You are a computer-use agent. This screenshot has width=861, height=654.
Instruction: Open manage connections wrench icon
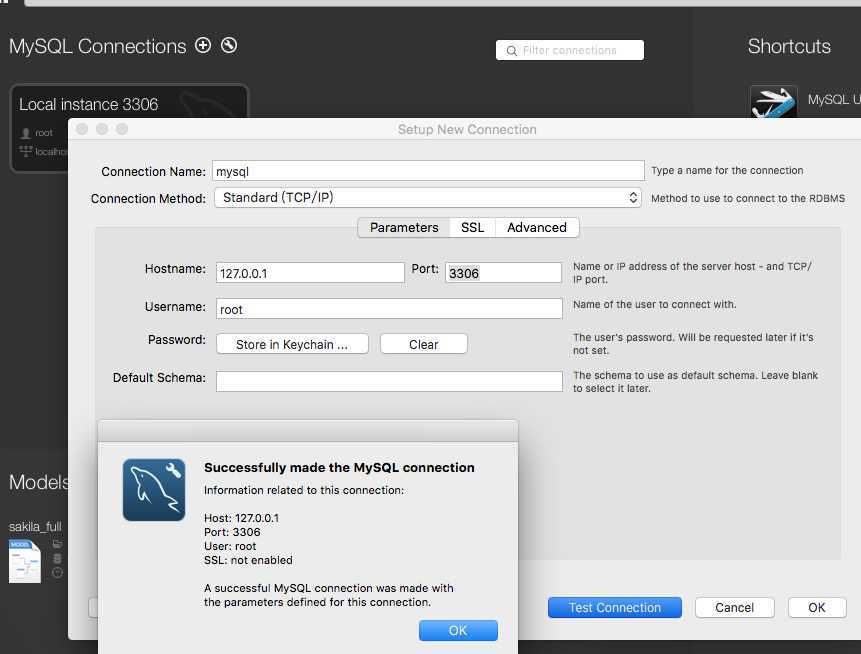229,45
